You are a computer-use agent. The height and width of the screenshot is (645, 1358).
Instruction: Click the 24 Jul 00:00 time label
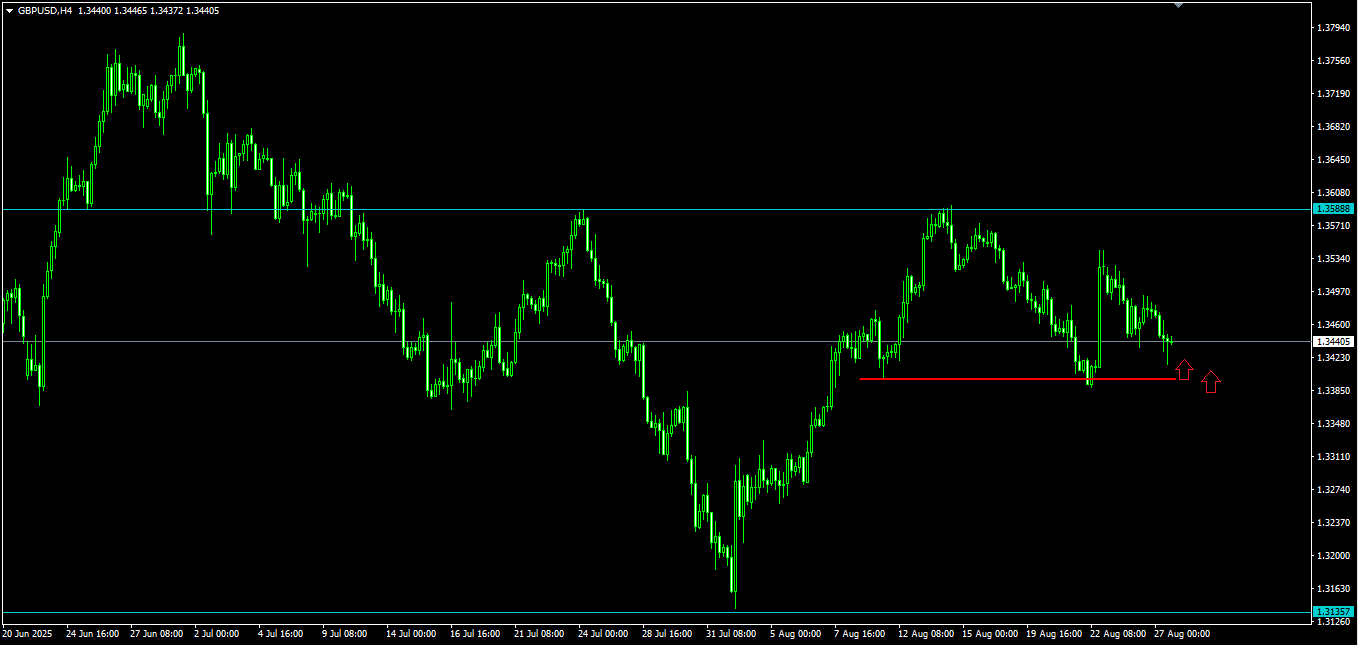[605, 634]
